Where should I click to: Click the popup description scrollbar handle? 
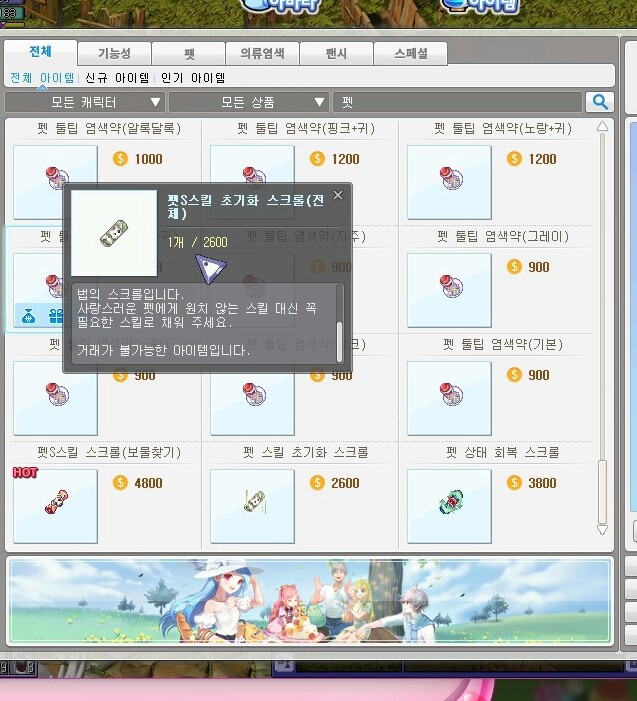pyautogui.click(x=339, y=342)
